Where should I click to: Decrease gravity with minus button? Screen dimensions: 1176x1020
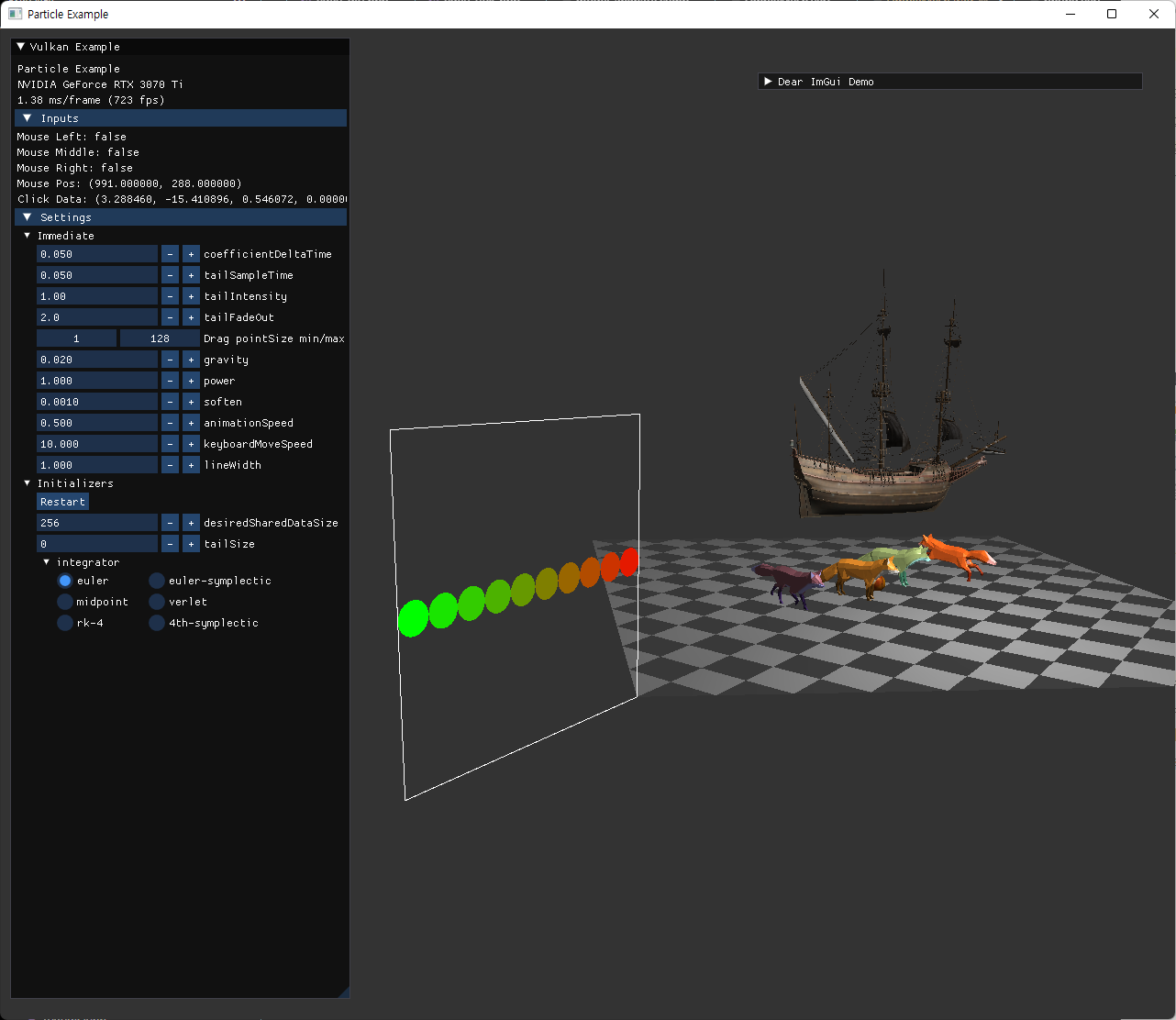(170, 360)
